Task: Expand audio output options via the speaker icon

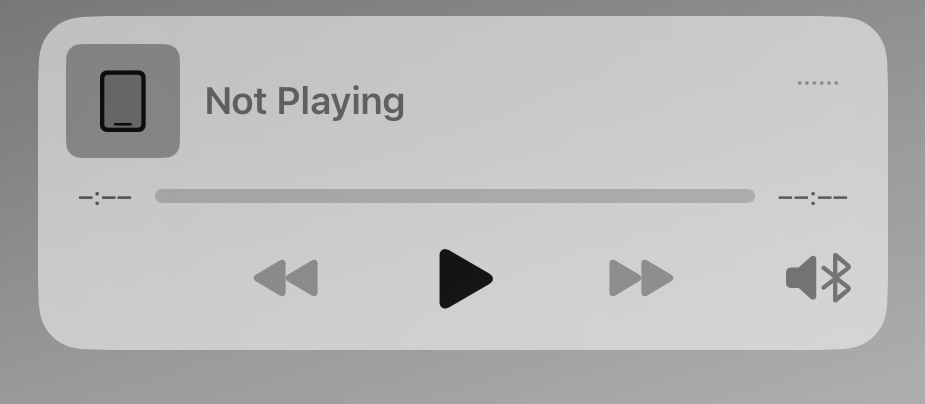Action: (x=819, y=278)
